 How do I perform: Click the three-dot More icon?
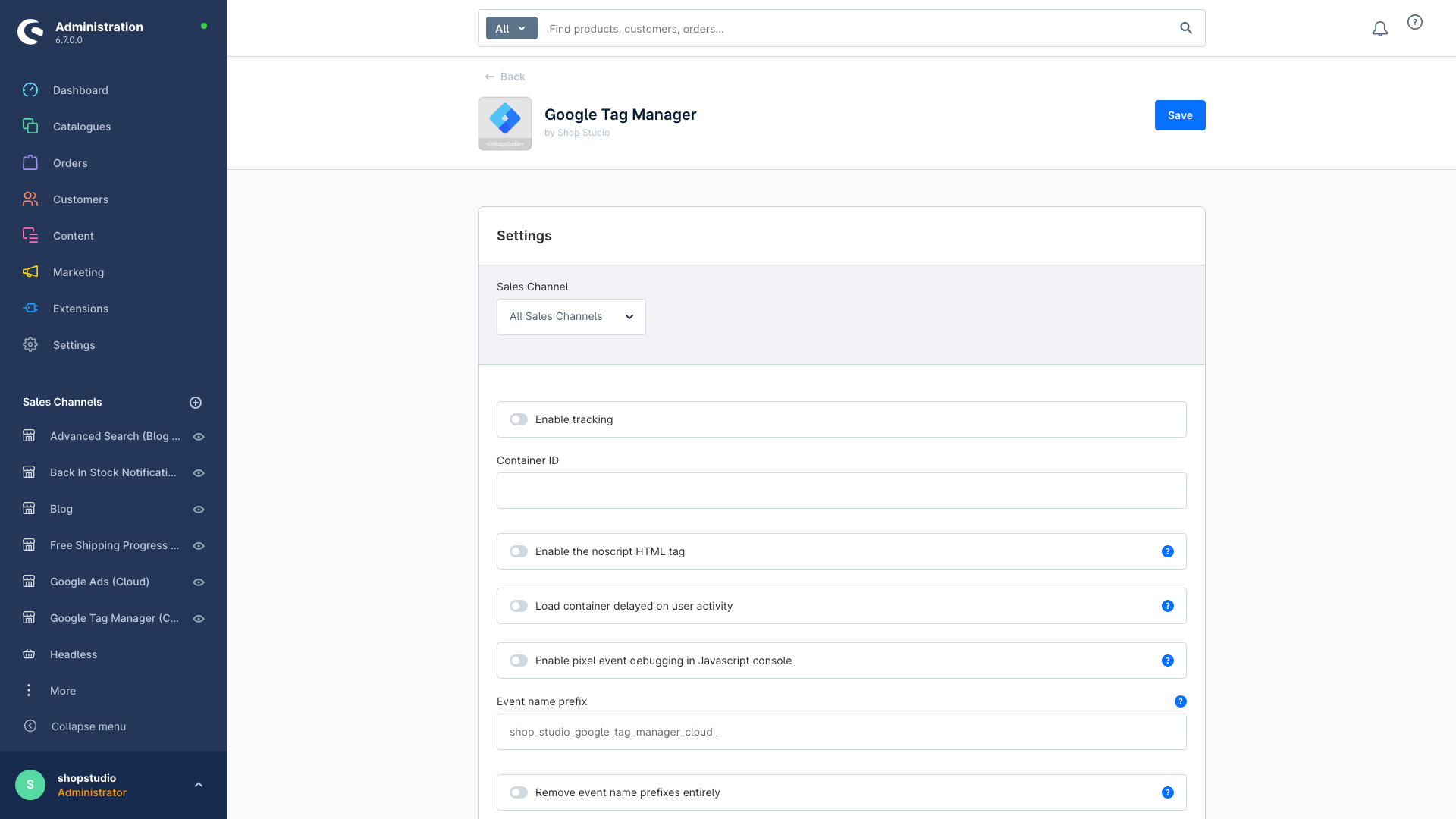(29, 691)
